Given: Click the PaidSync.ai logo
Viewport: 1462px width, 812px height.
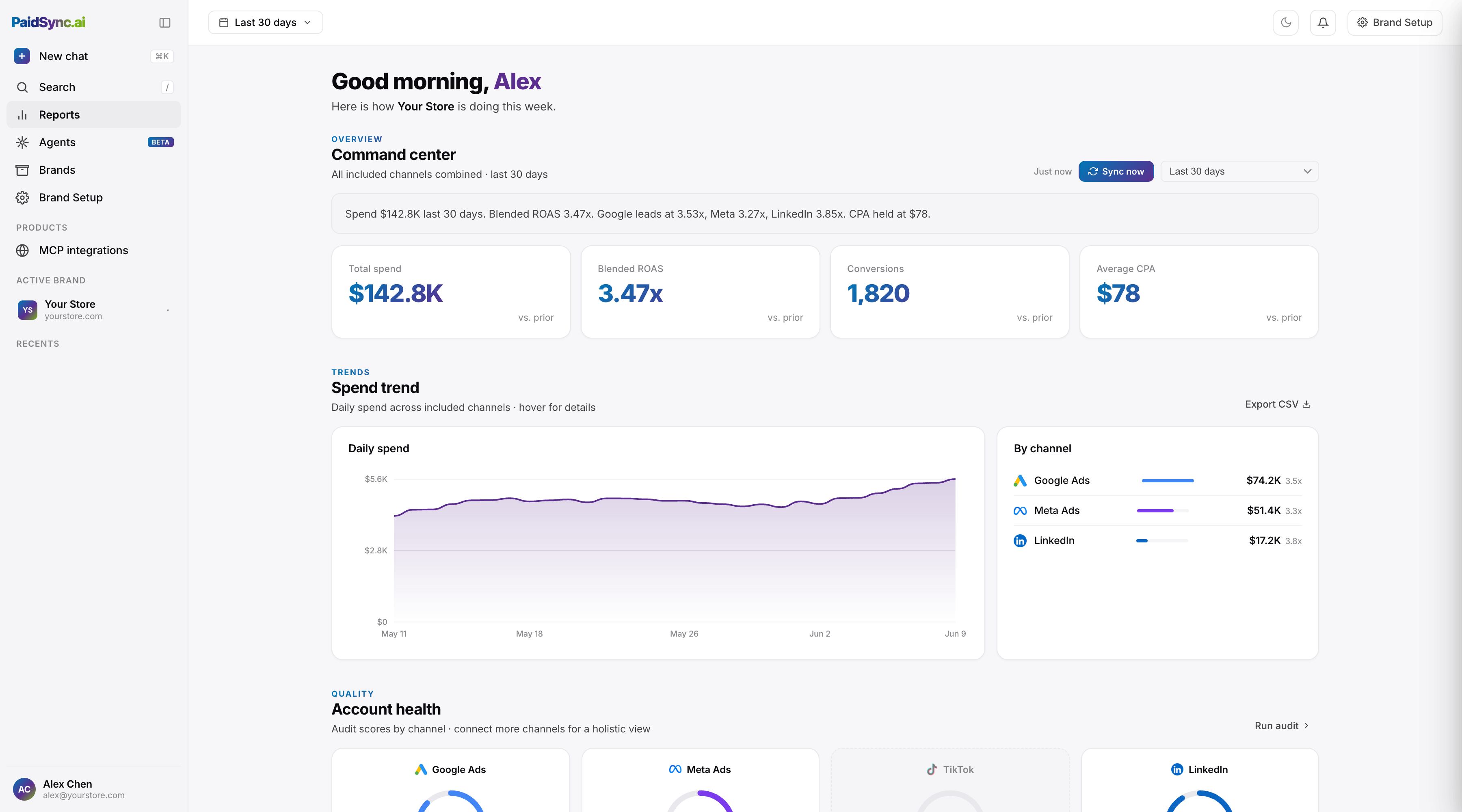Looking at the screenshot, I should click(48, 22).
